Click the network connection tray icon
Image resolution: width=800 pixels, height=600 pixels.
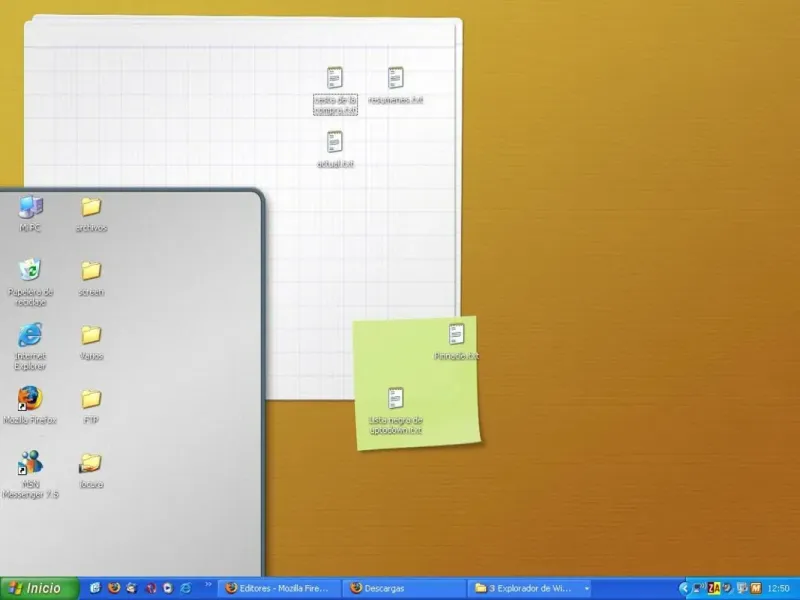[698, 588]
